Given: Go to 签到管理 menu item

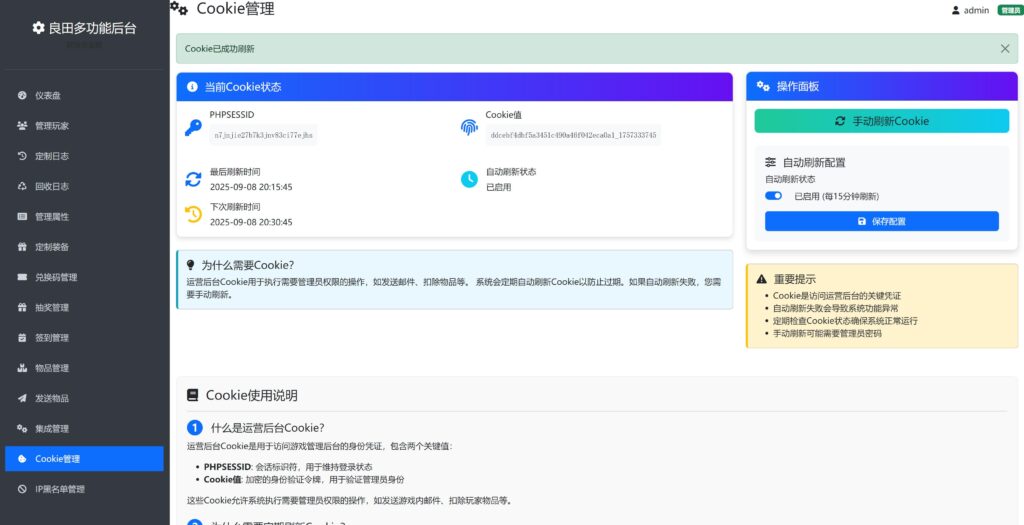Looking at the screenshot, I should point(52,338).
